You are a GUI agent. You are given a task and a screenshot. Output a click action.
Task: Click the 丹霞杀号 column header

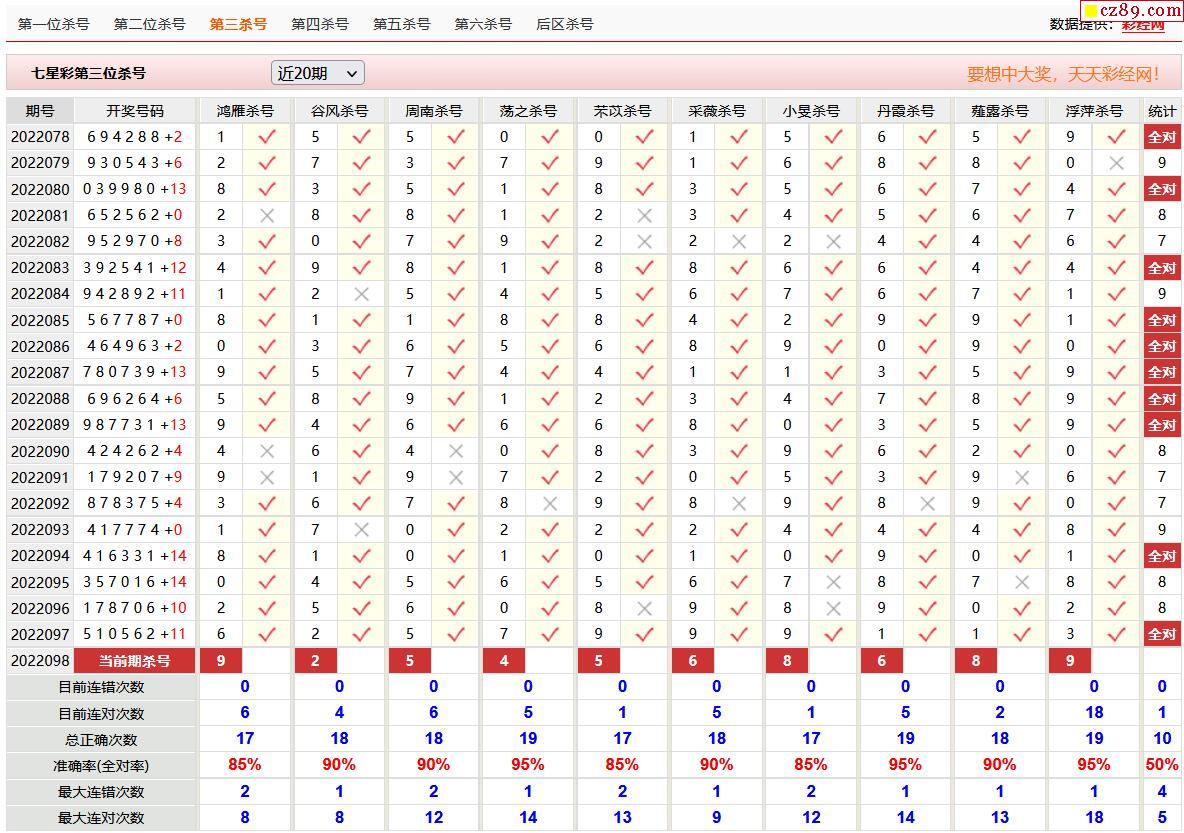tap(905, 111)
